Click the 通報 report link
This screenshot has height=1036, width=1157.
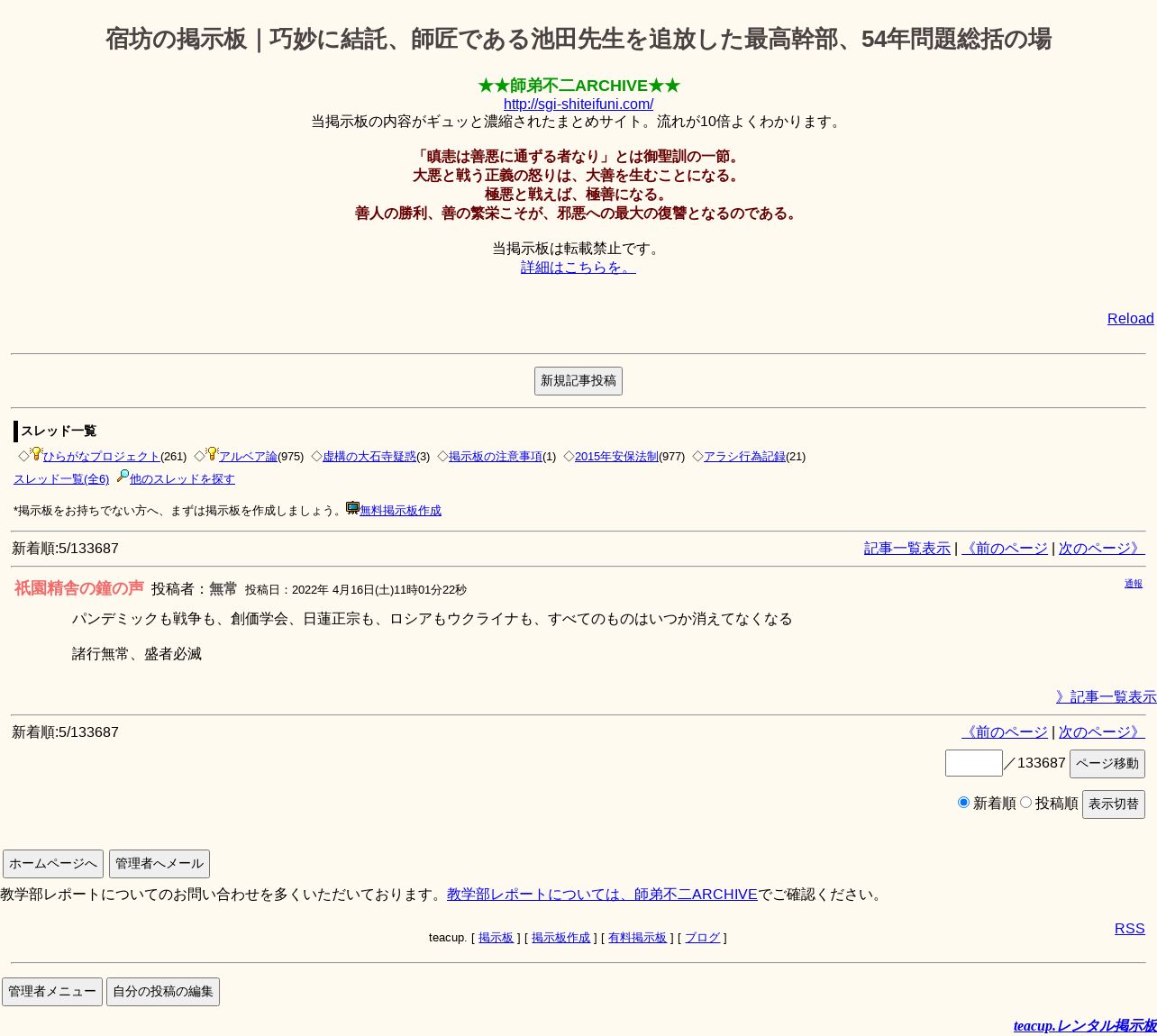tap(1134, 584)
